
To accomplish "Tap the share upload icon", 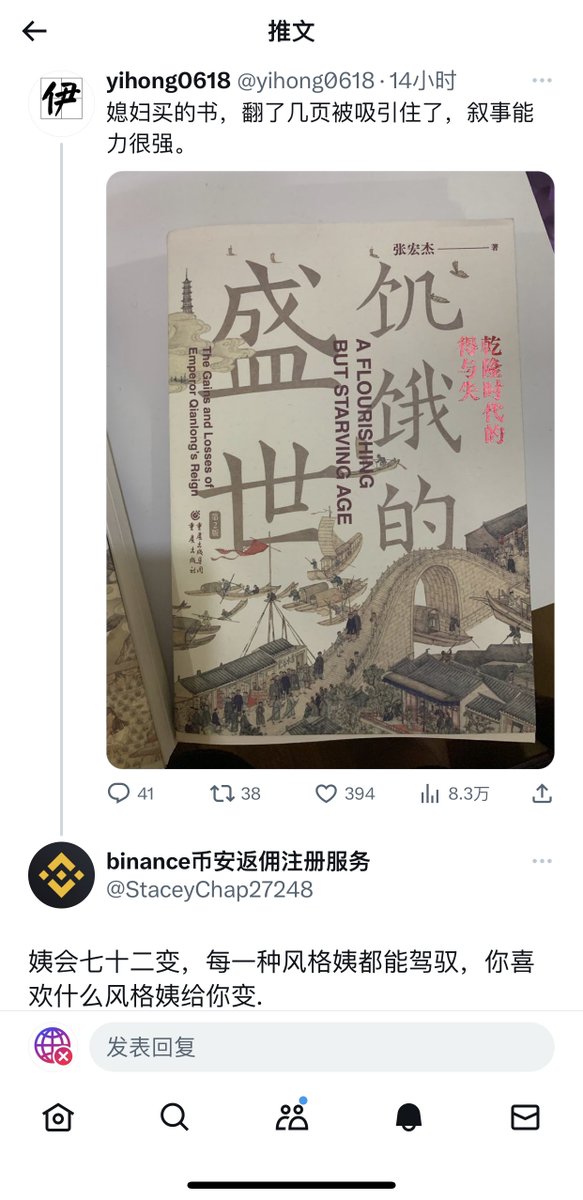I will coord(541,793).
